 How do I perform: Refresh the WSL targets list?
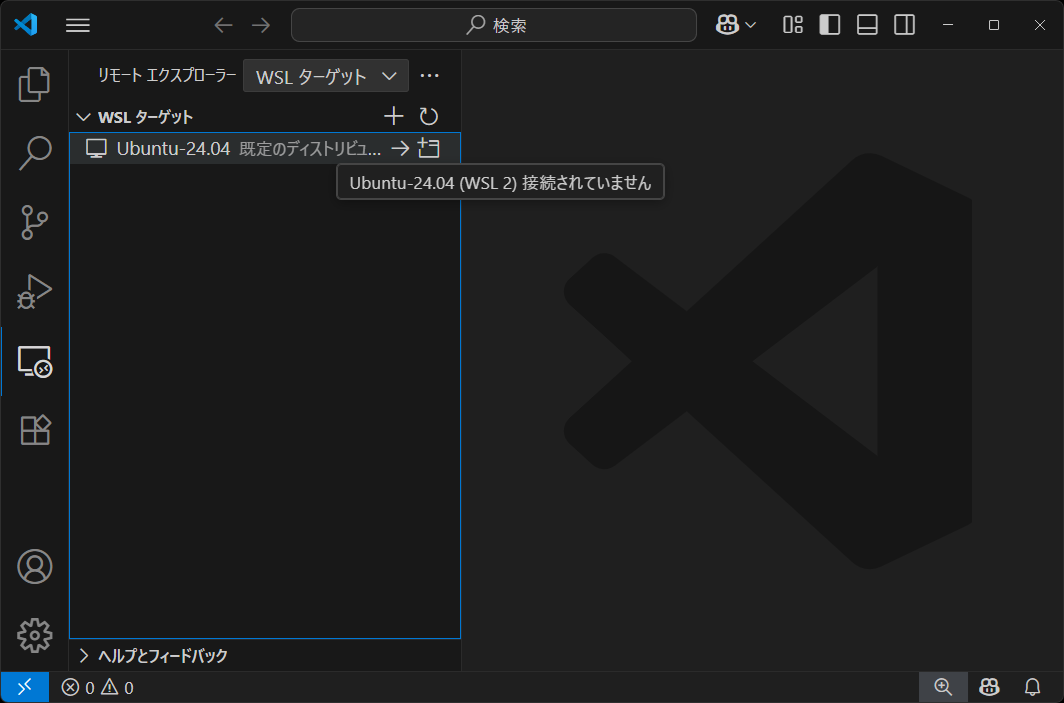click(429, 117)
